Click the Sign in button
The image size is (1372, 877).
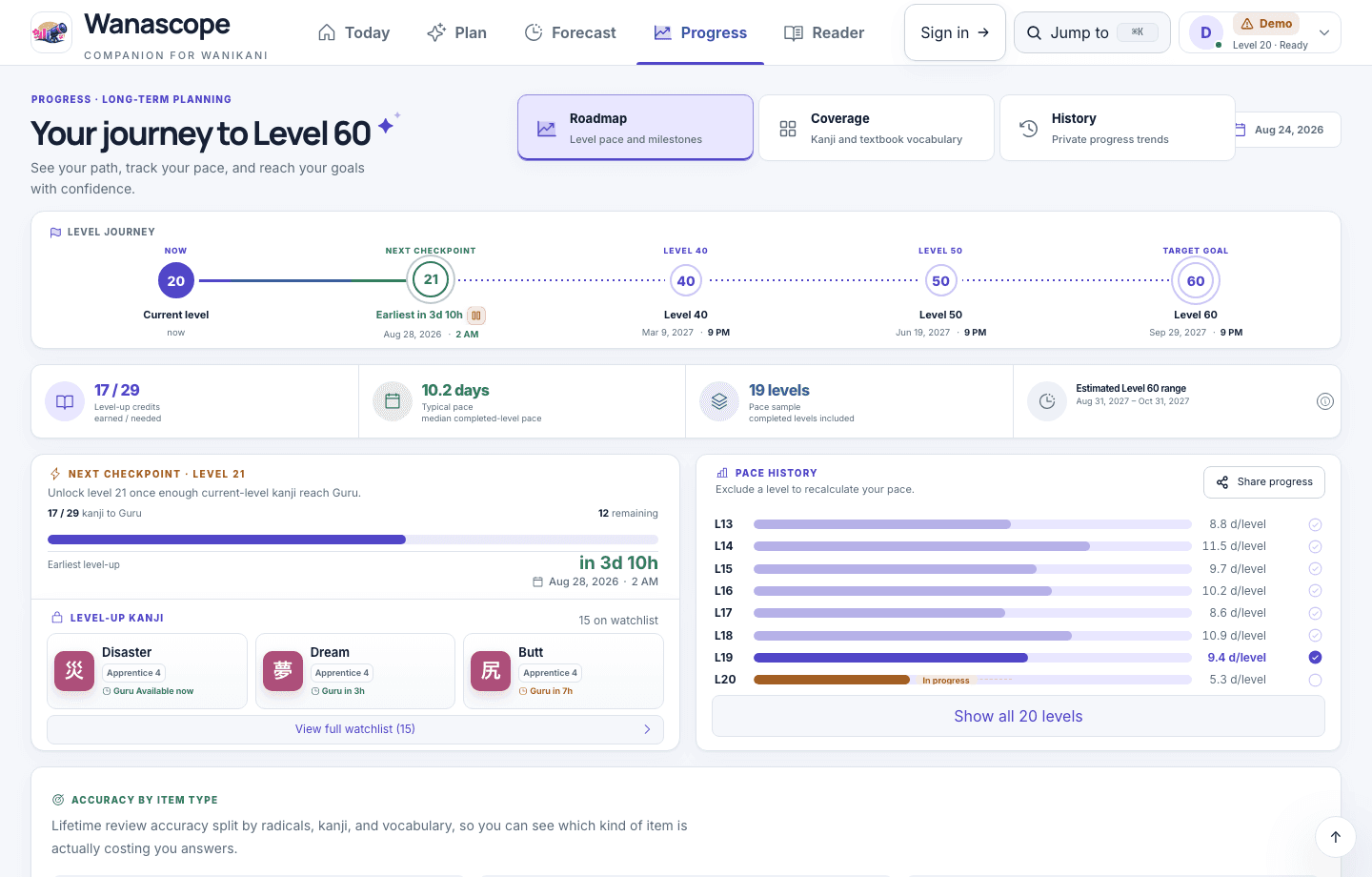pos(955,32)
